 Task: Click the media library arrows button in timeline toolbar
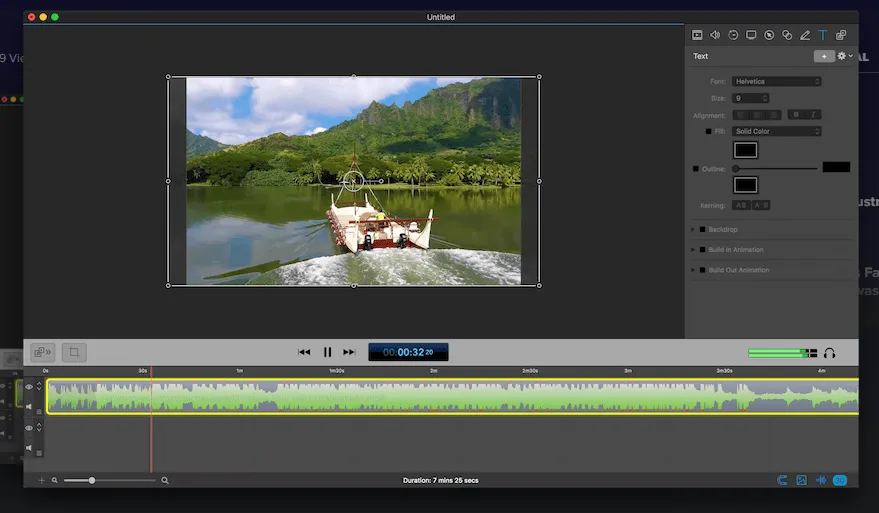(x=43, y=352)
